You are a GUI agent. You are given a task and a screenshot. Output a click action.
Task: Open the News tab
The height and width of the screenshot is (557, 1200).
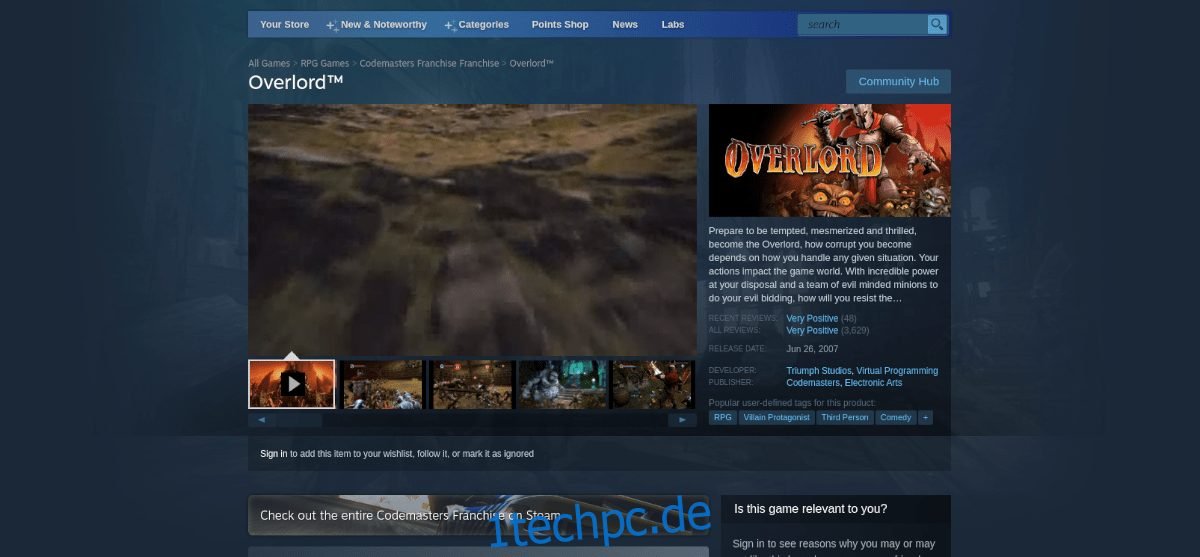[625, 24]
